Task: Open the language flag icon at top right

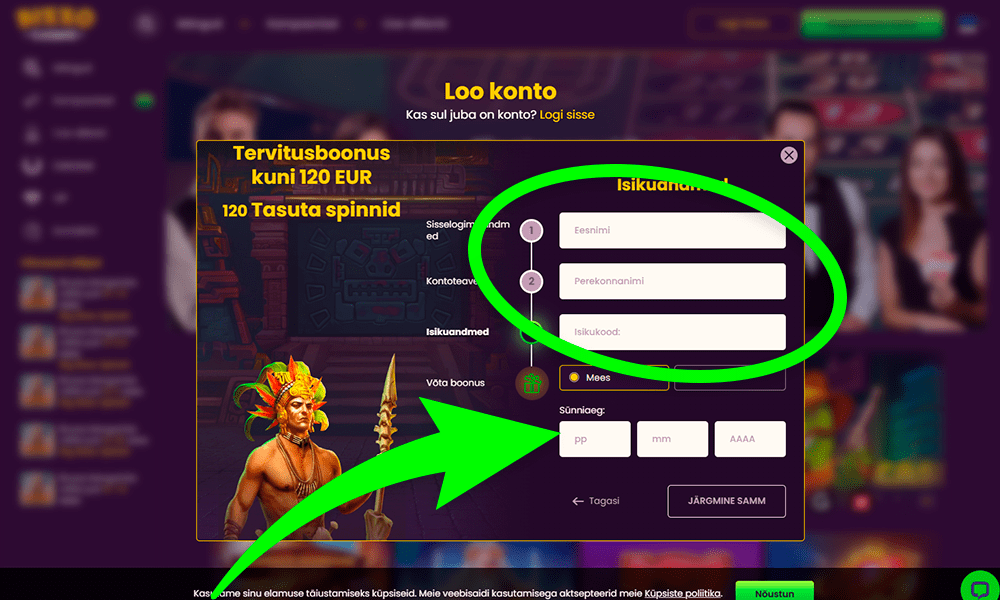Action: point(968,24)
